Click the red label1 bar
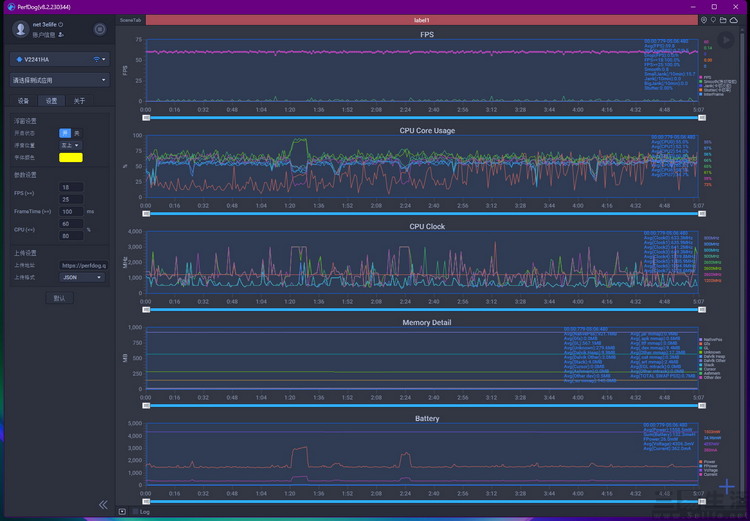The width and height of the screenshot is (750, 521). pyautogui.click(x=421, y=20)
